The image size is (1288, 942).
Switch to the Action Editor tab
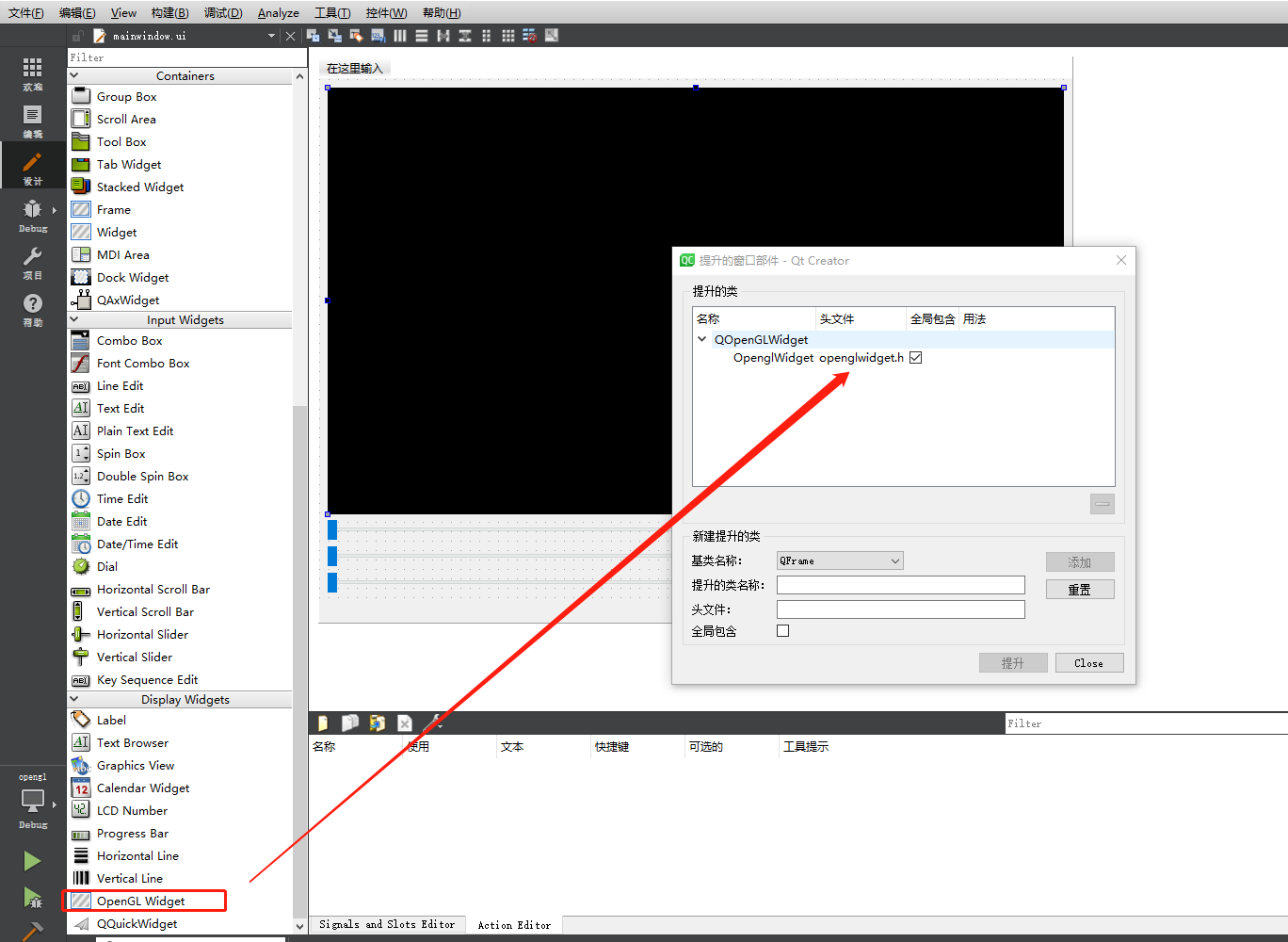(514, 924)
